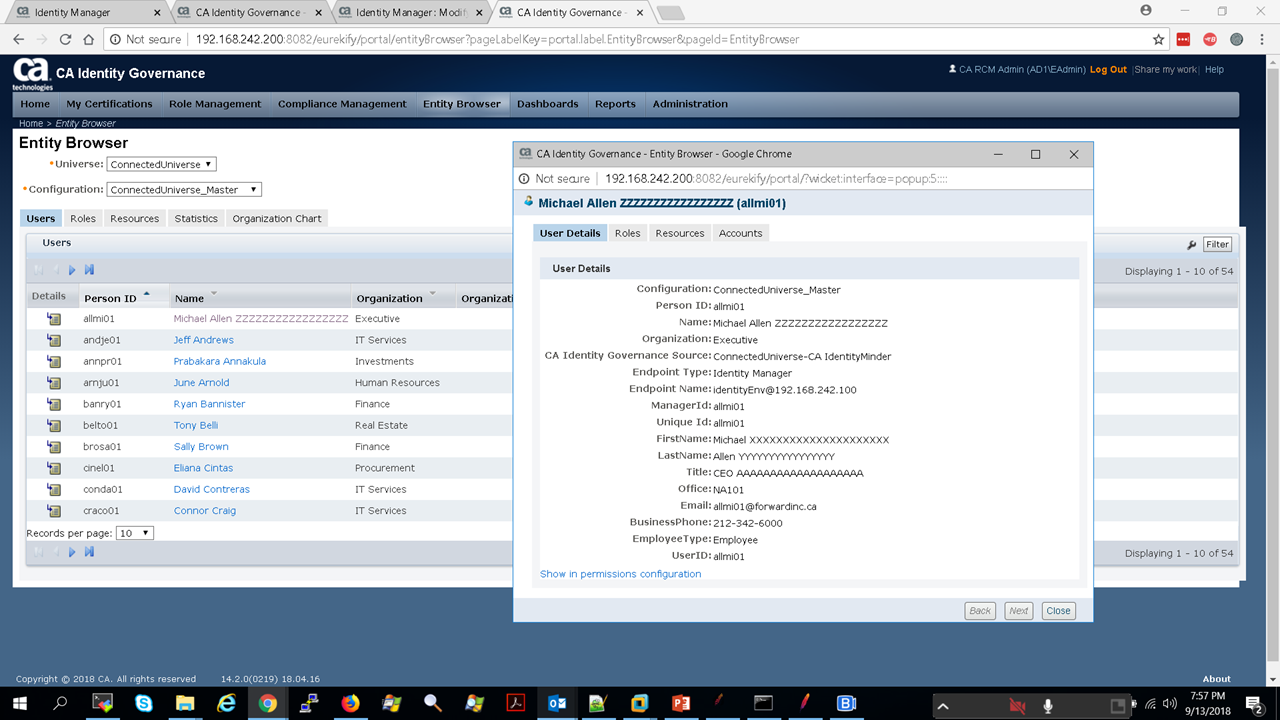This screenshot has height=720, width=1280.
Task: Click the Home breadcrumb link
Action: tap(30, 123)
